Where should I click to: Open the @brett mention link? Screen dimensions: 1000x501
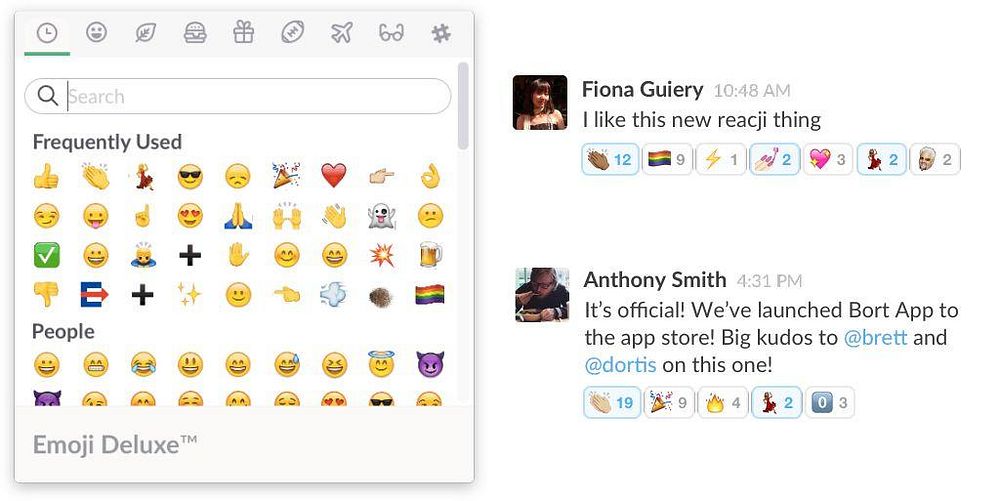[x=875, y=338]
